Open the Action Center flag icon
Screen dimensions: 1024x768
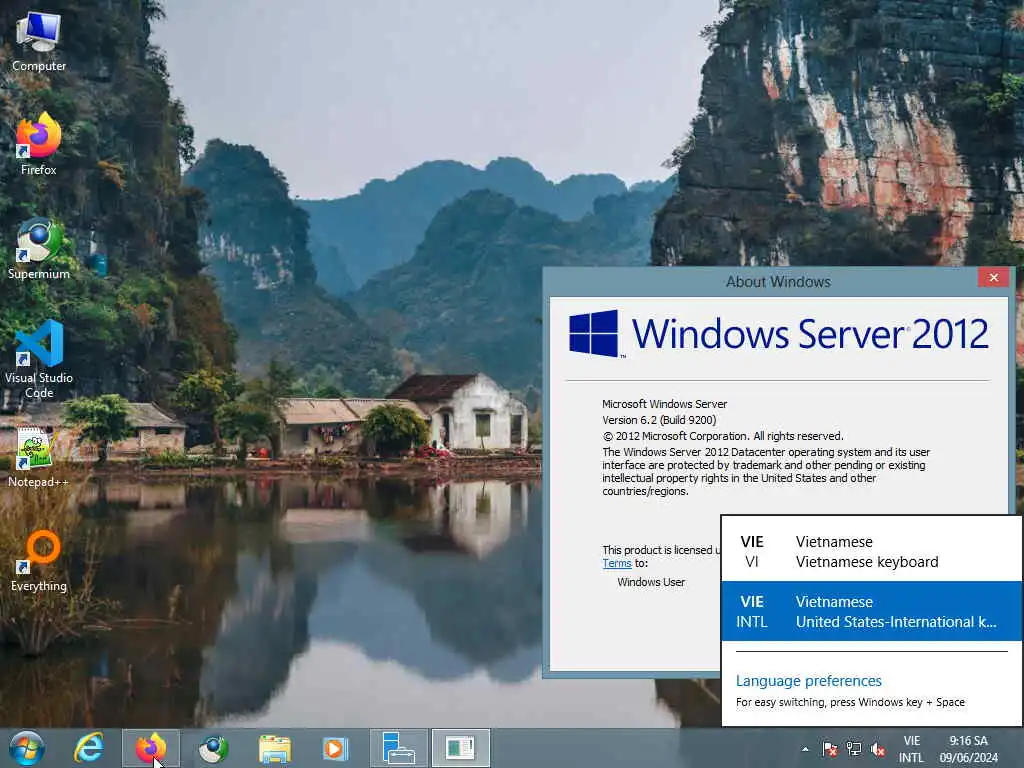[830, 749]
